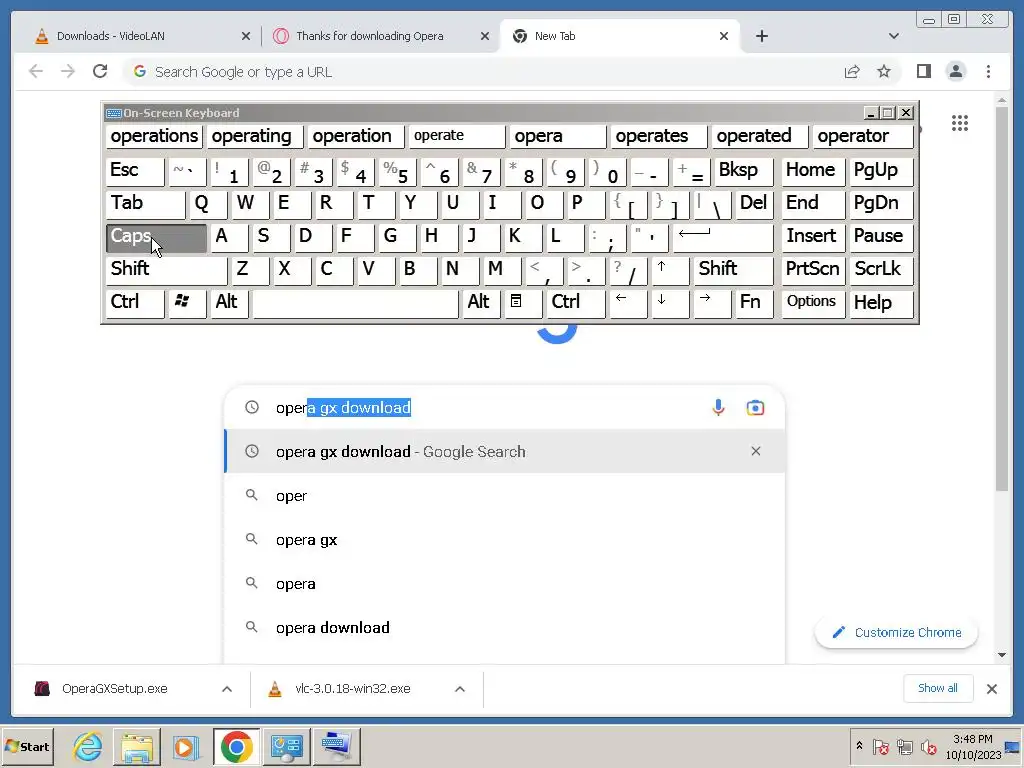1024x768 pixels.
Task: Click the down arrow key on keyboard
Action: click(669, 302)
